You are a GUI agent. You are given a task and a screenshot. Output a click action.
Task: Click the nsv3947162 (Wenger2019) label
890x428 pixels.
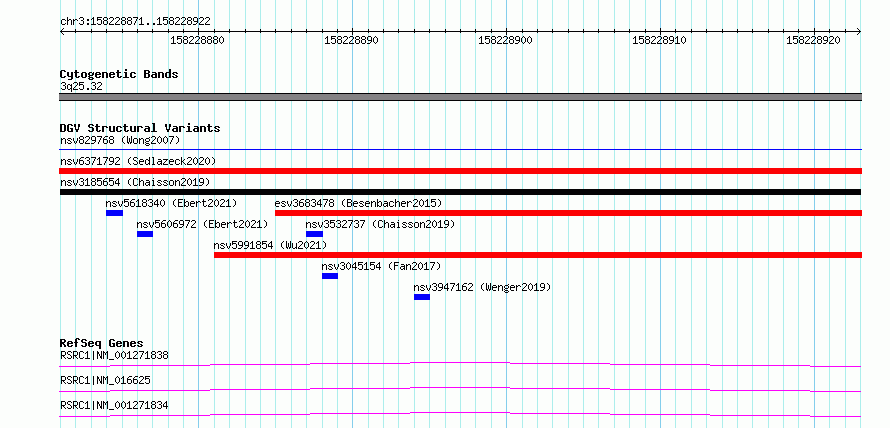482,287
